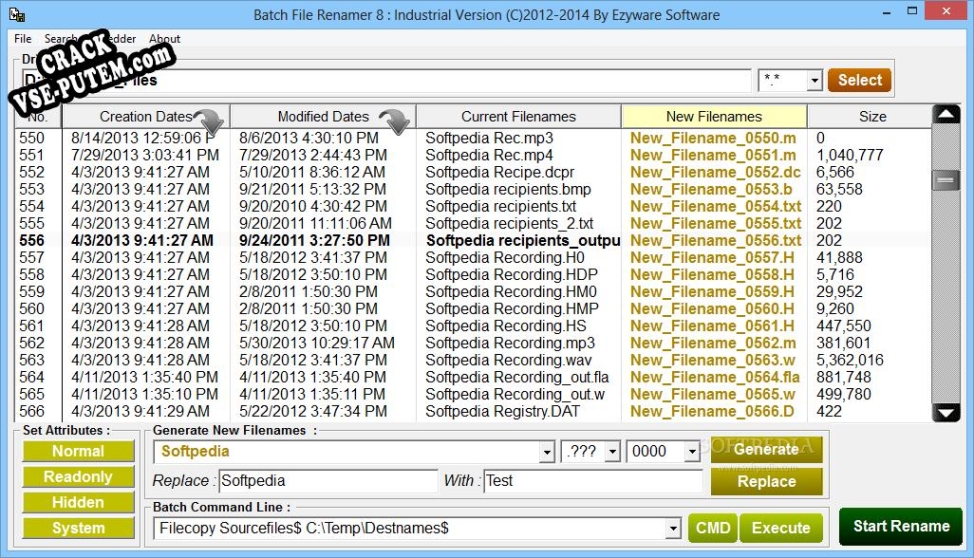
Task: Click the CMD button
Action: tap(713, 528)
